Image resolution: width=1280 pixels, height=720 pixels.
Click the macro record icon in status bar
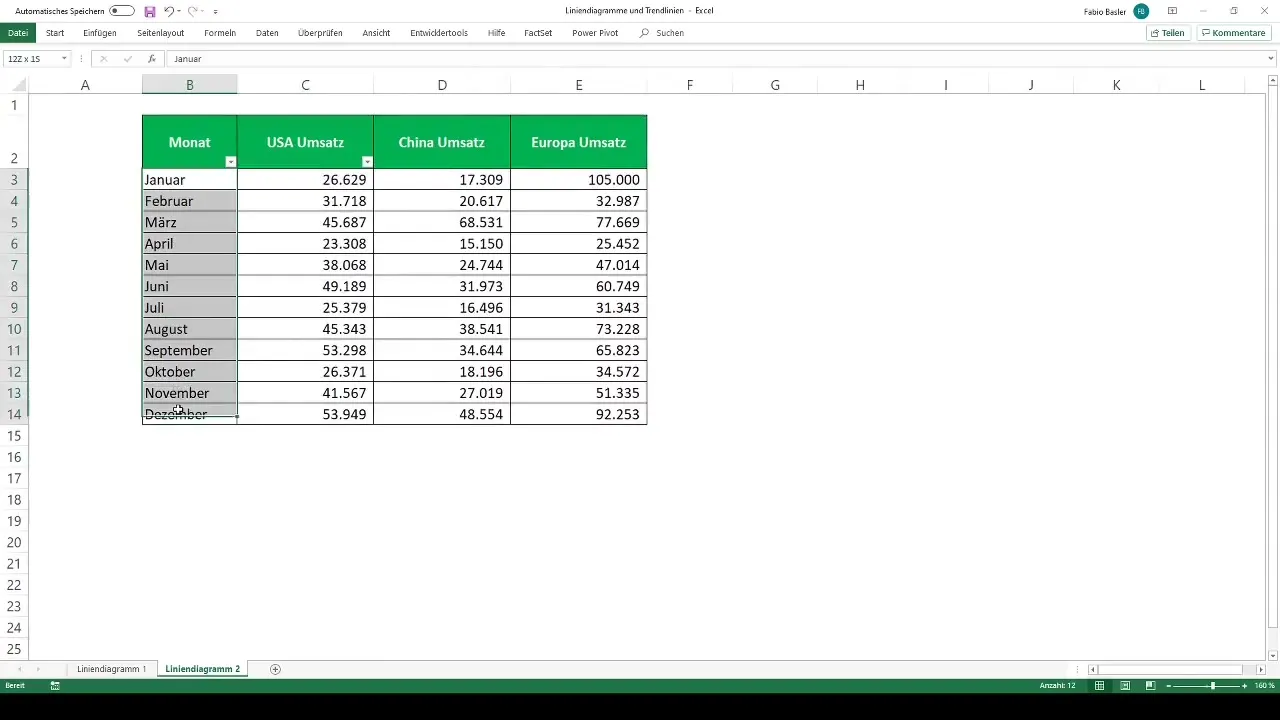point(55,686)
